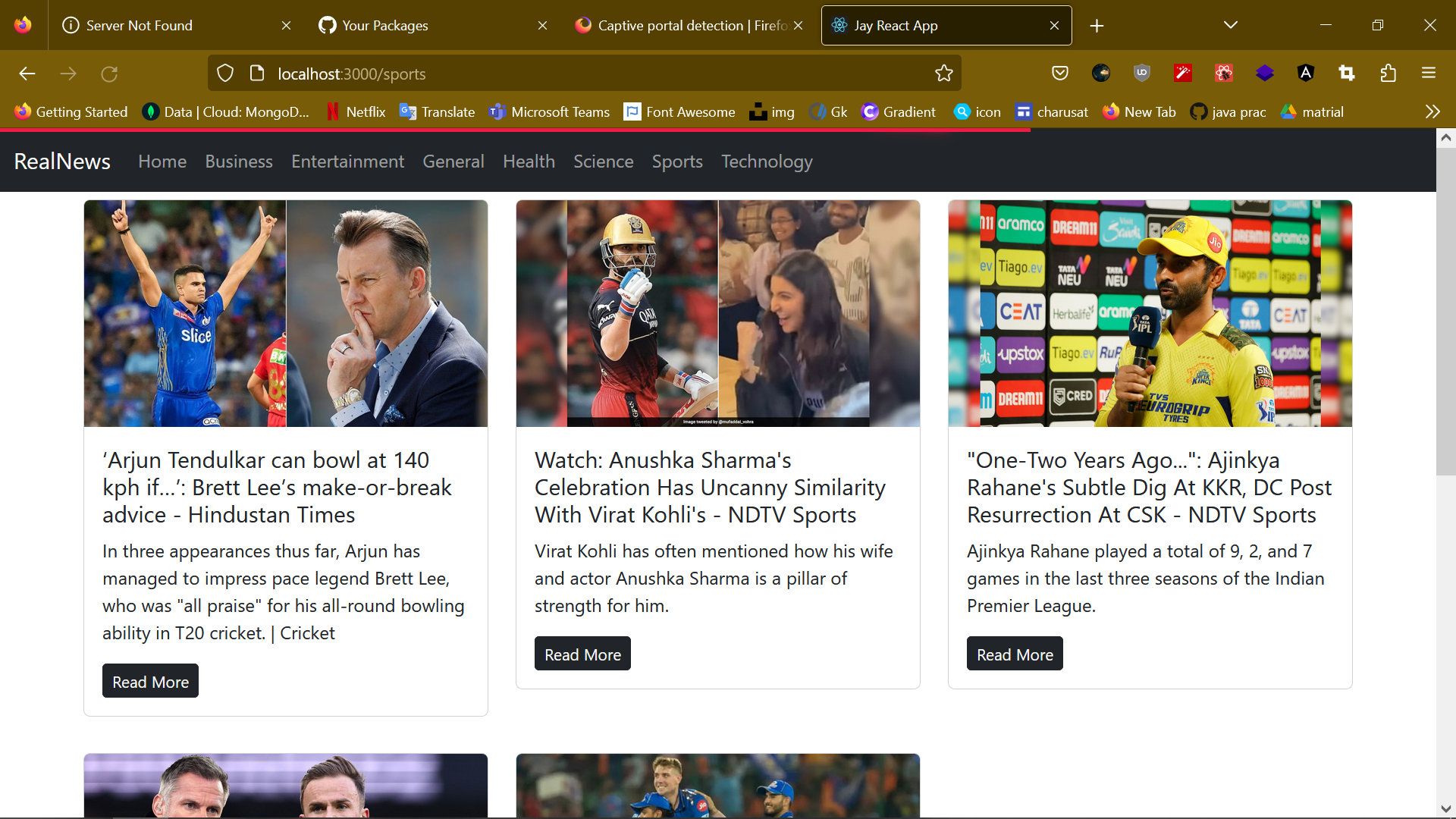Show more bookmarks with the double chevron
This screenshot has width=1456, height=819.
click(1432, 112)
